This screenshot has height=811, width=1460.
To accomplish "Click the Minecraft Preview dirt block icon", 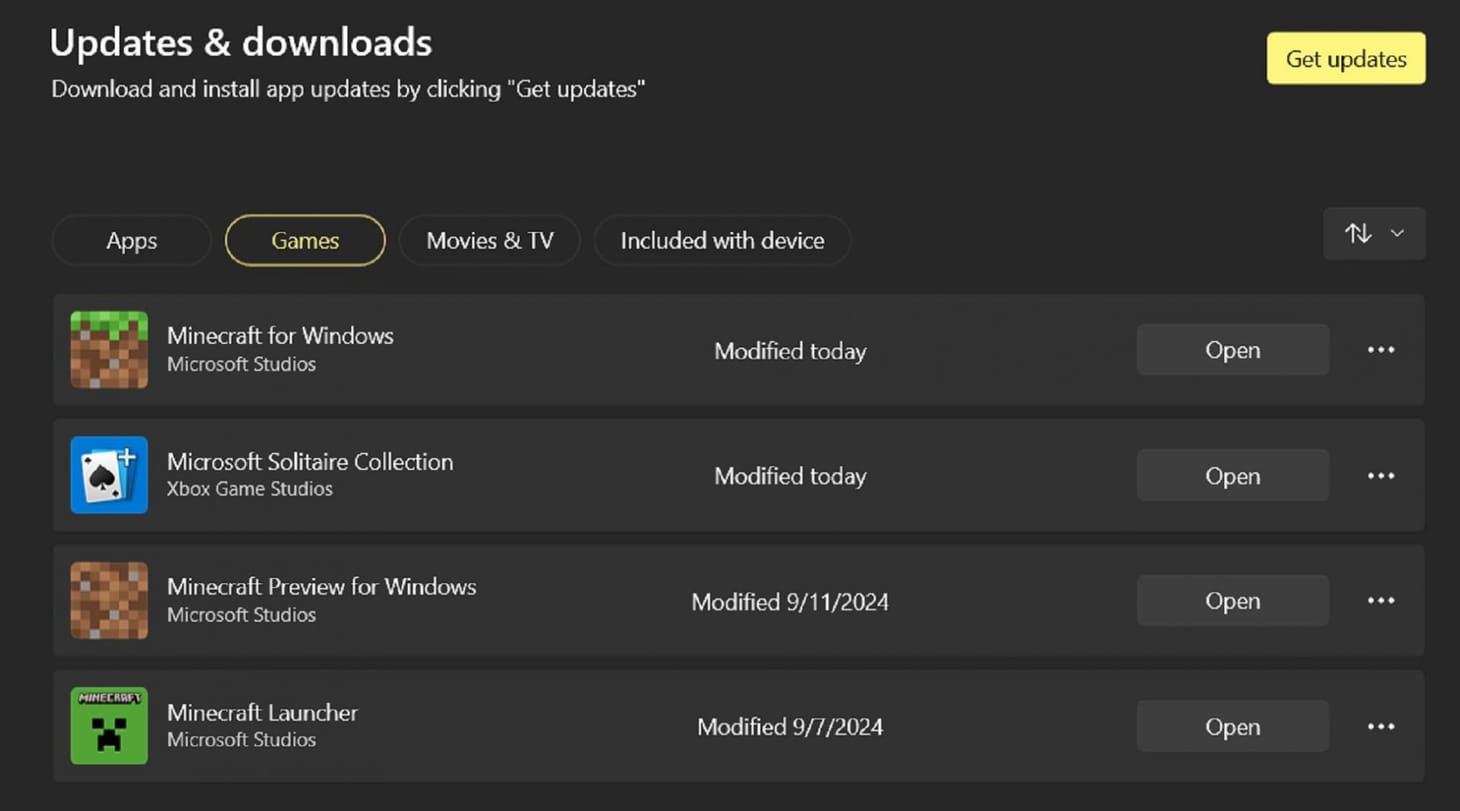I will (x=108, y=600).
